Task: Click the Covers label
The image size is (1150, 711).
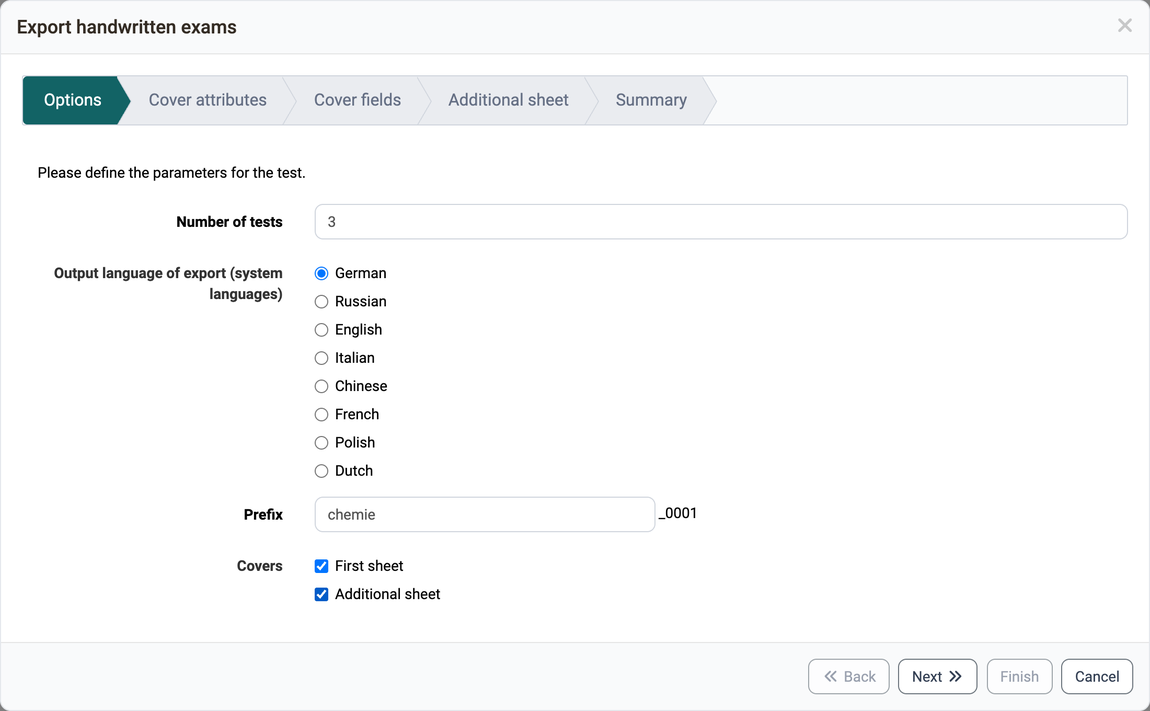Action: pyautogui.click(x=260, y=566)
